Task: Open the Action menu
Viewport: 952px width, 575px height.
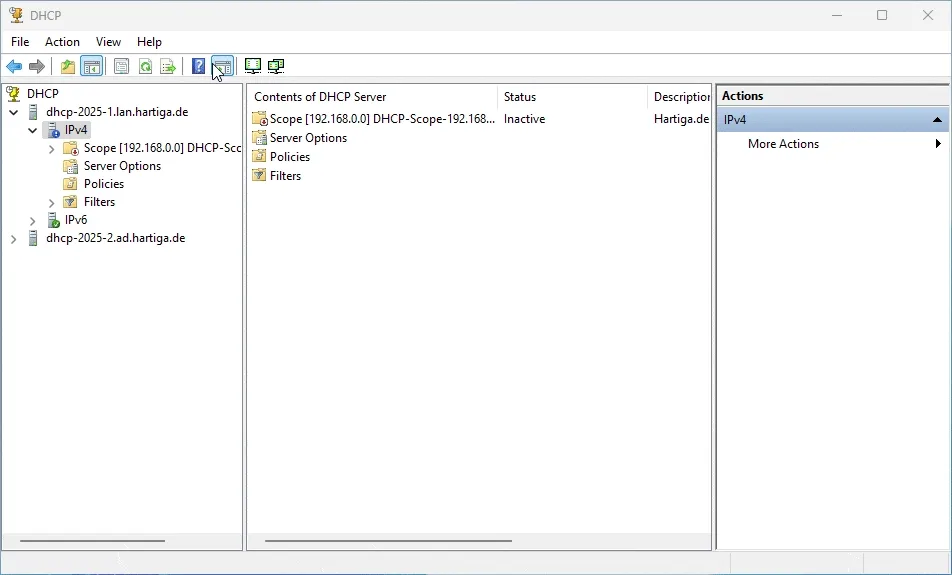Action: (x=62, y=42)
